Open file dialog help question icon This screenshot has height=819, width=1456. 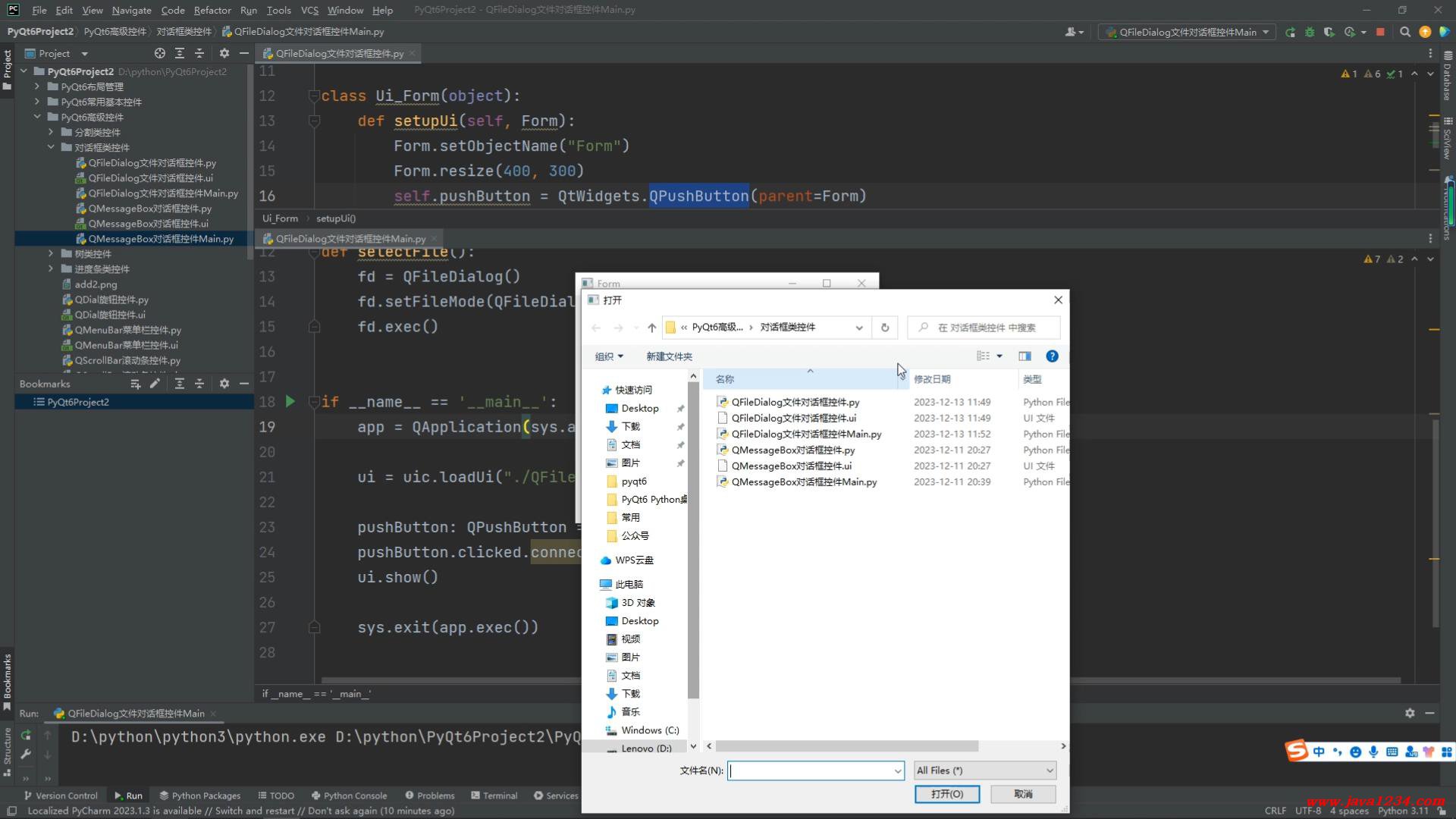pyautogui.click(x=1052, y=356)
